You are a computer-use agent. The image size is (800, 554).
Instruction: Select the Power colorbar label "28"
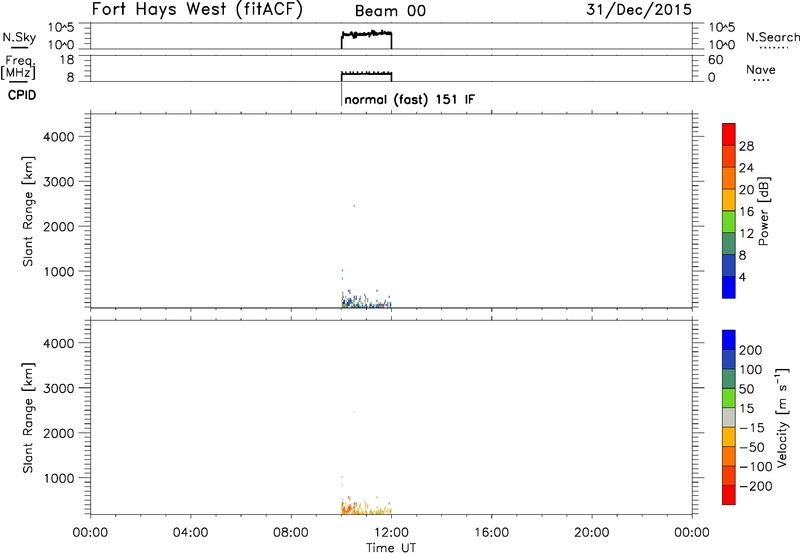pos(746,146)
